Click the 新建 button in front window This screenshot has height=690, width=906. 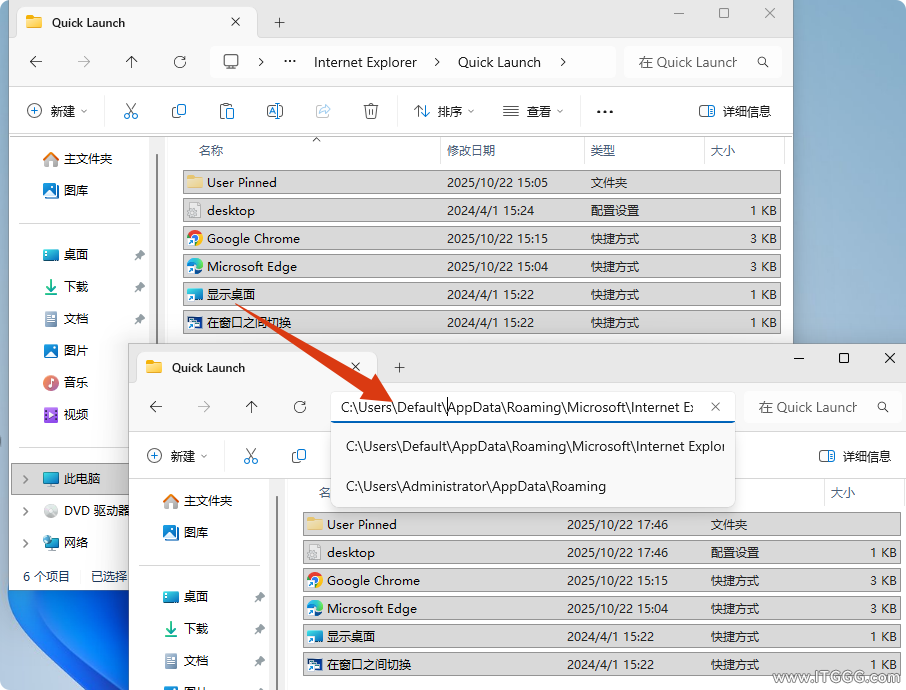pyautogui.click(x=177, y=456)
